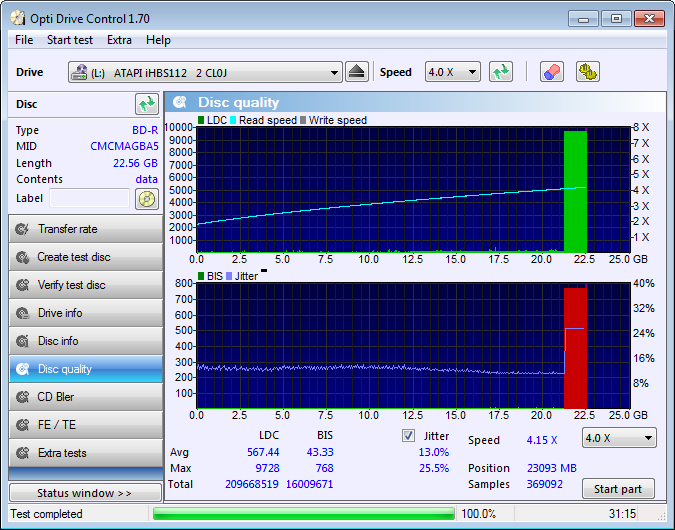Click the Read speed cyan legend swatch
This screenshot has height=530, width=675.
[x=233, y=120]
